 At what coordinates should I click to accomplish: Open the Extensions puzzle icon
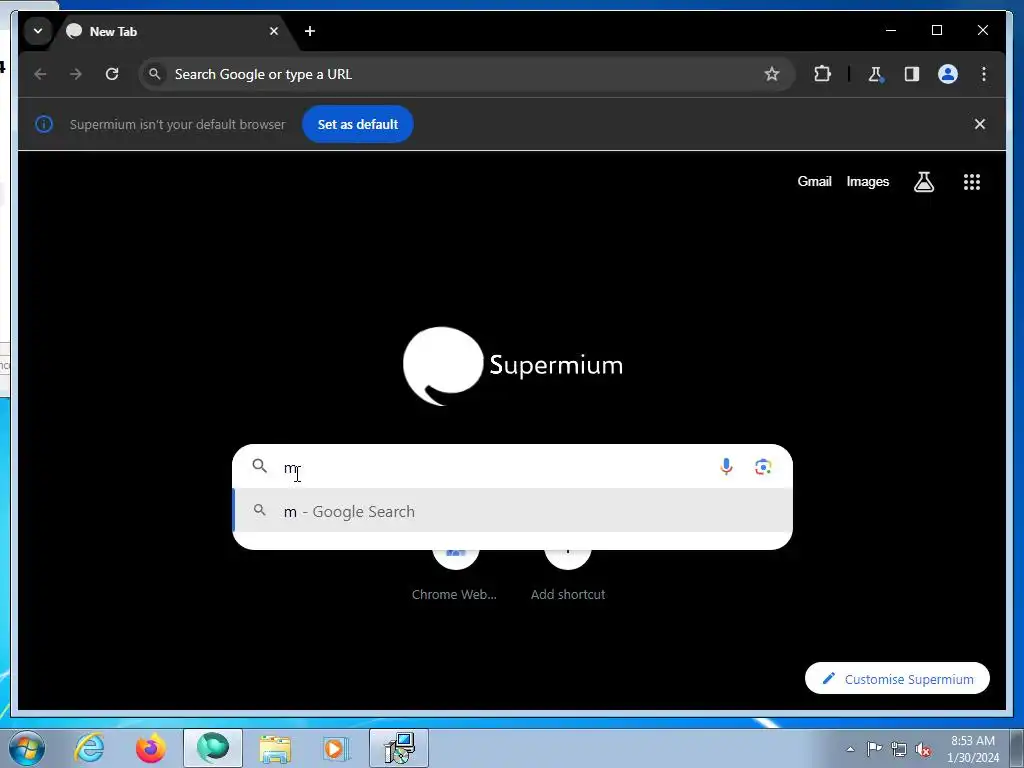(x=822, y=74)
